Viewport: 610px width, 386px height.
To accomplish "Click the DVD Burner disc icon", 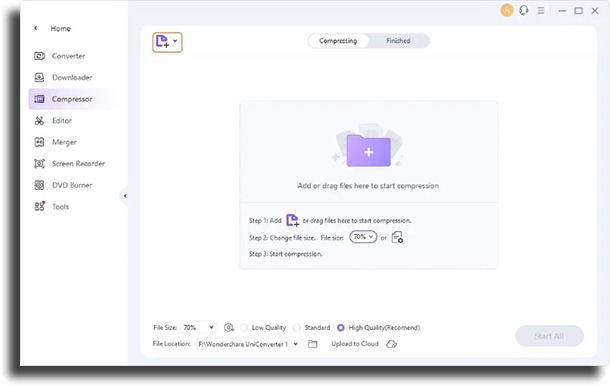I will 39,185.
